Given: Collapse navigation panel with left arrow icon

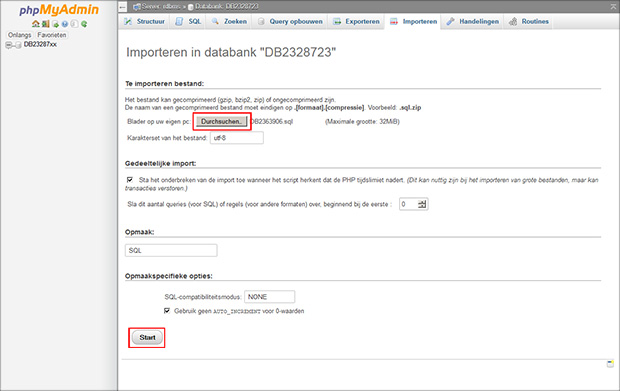Looking at the screenshot, I should pyautogui.click(x=123, y=7).
